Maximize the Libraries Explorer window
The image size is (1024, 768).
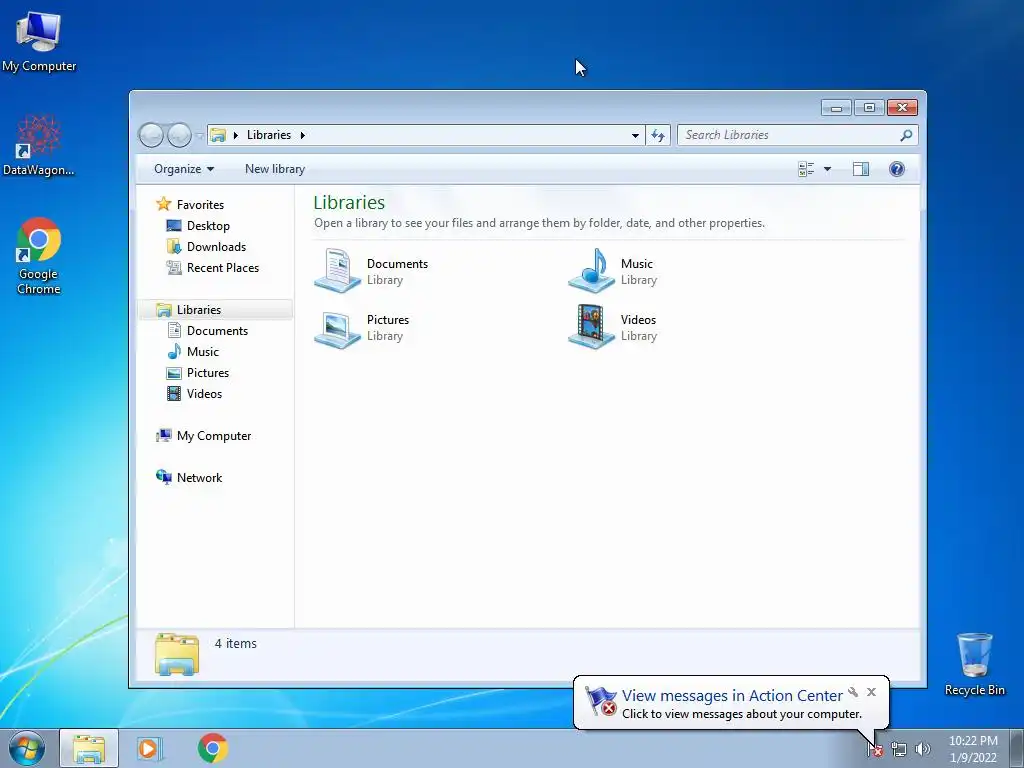coord(869,108)
